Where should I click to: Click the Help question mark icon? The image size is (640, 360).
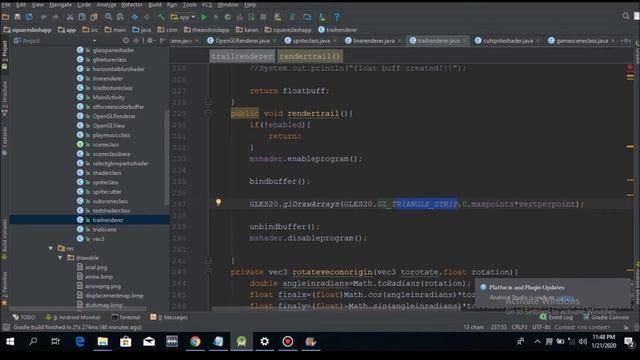[337, 17]
